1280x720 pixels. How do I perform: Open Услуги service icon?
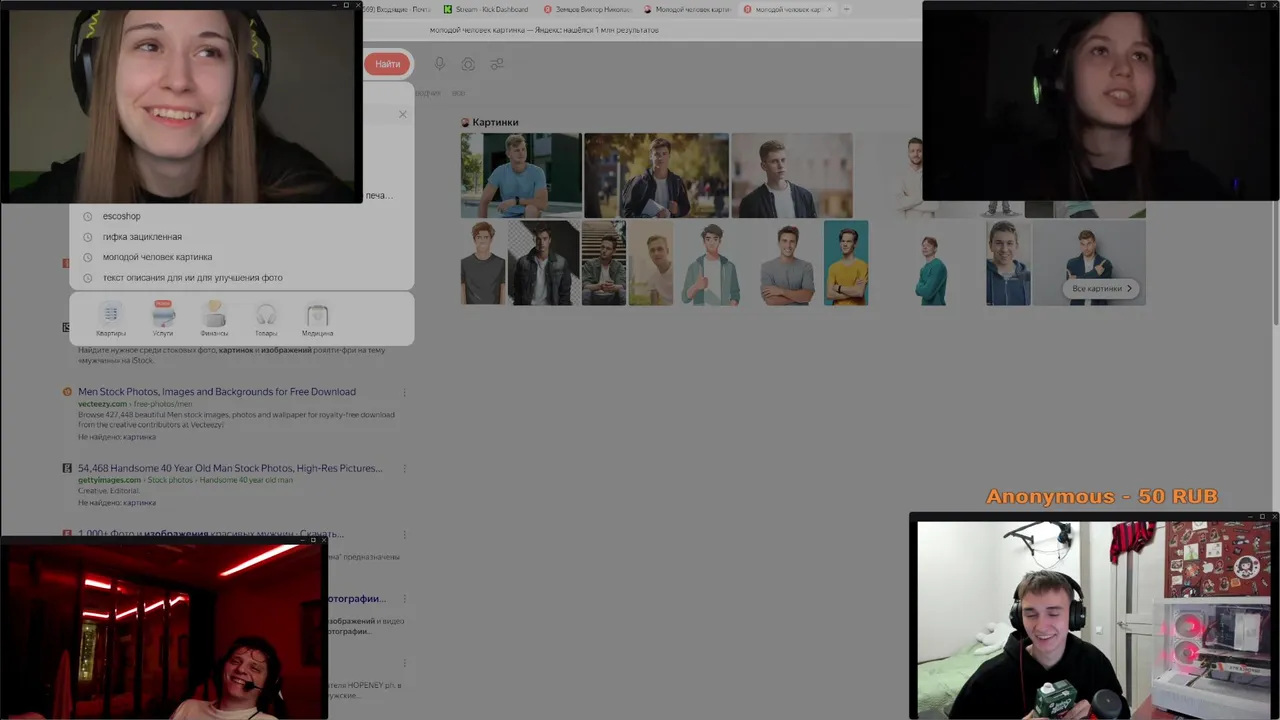coord(163,319)
